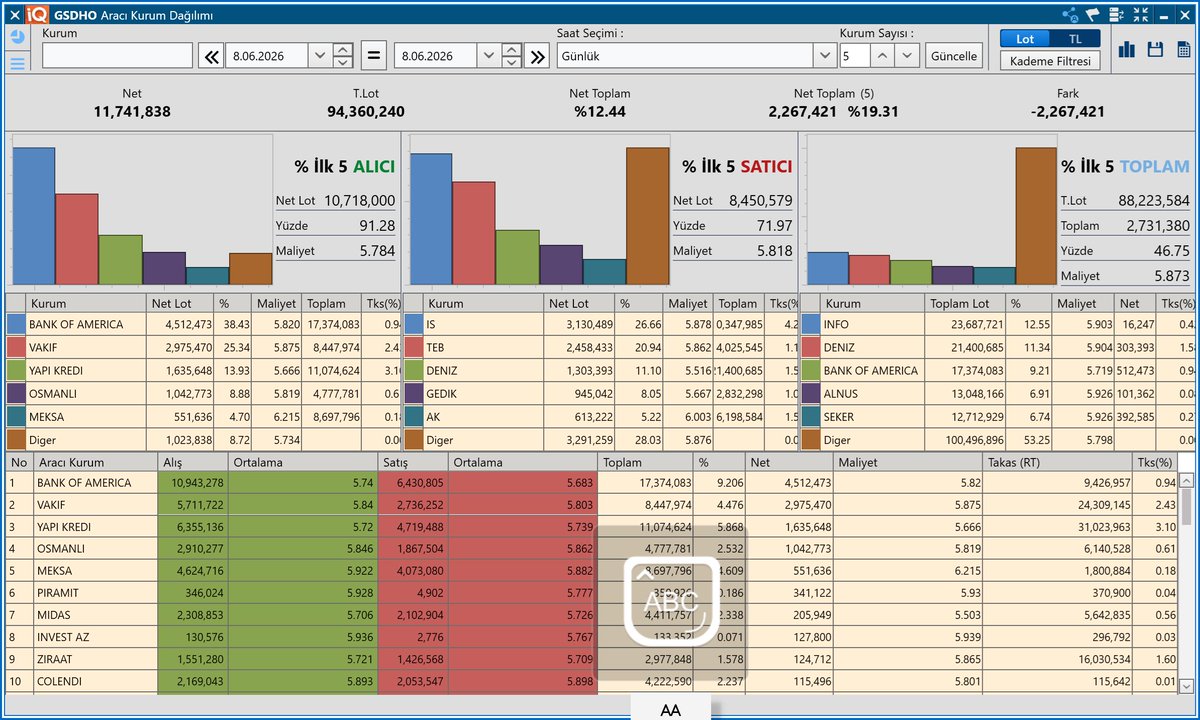Expand the Günlük time selection combo box
The height and width of the screenshot is (720, 1200).
pyautogui.click(x=826, y=56)
